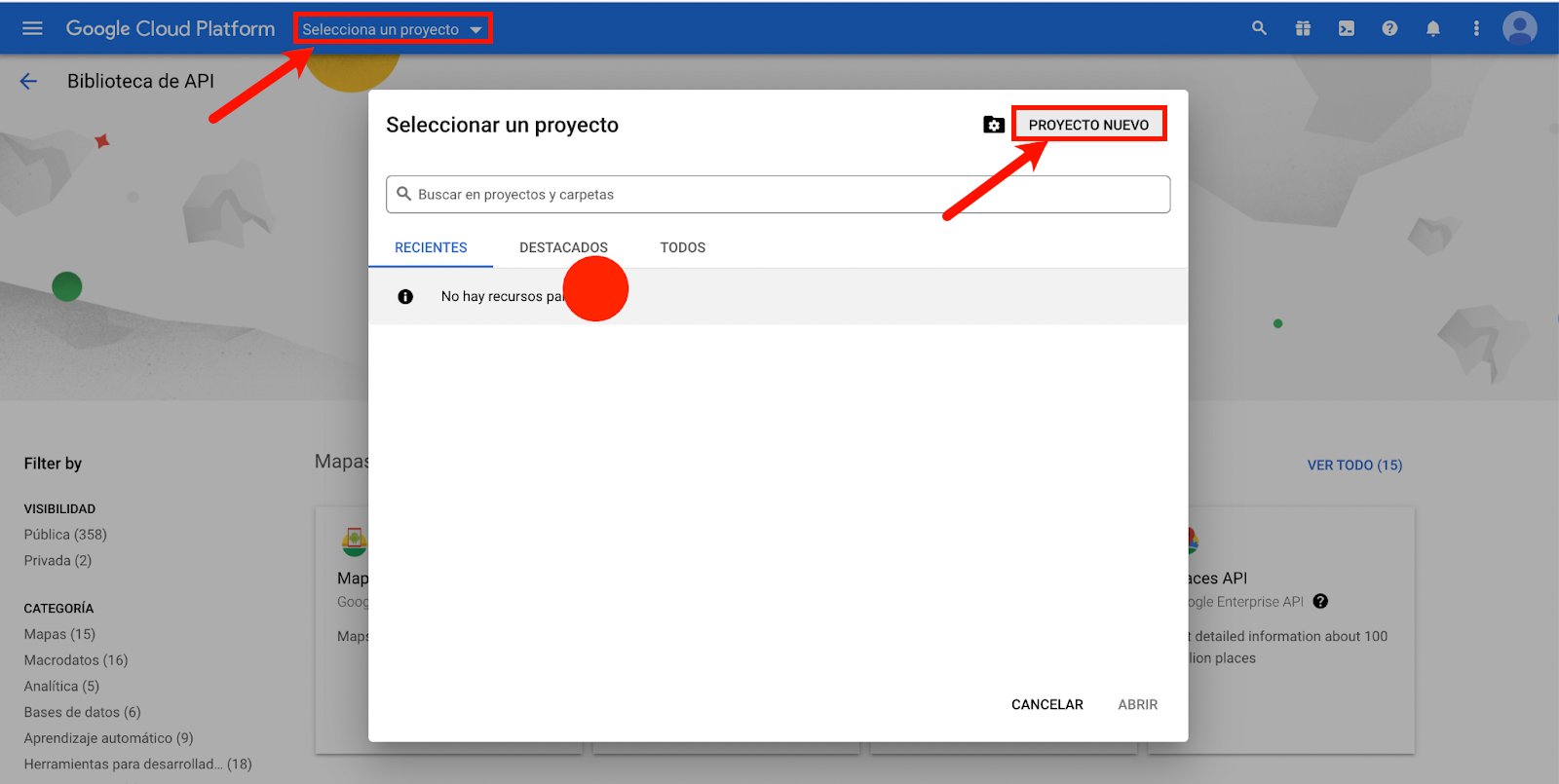Select Aprendizaje automático (9) category
1559x784 pixels.
[108, 738]
